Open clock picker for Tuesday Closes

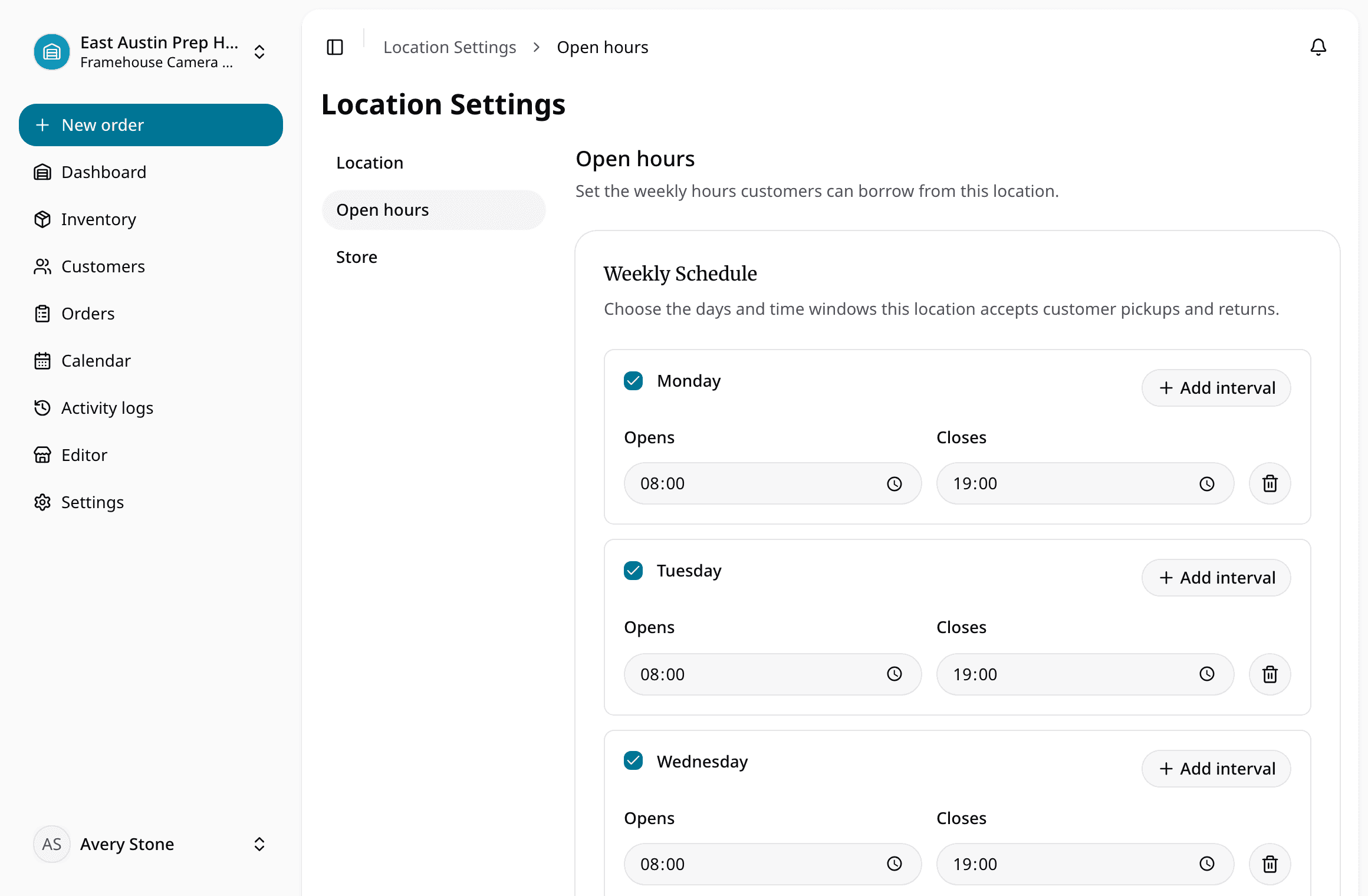coord(1207,674)
